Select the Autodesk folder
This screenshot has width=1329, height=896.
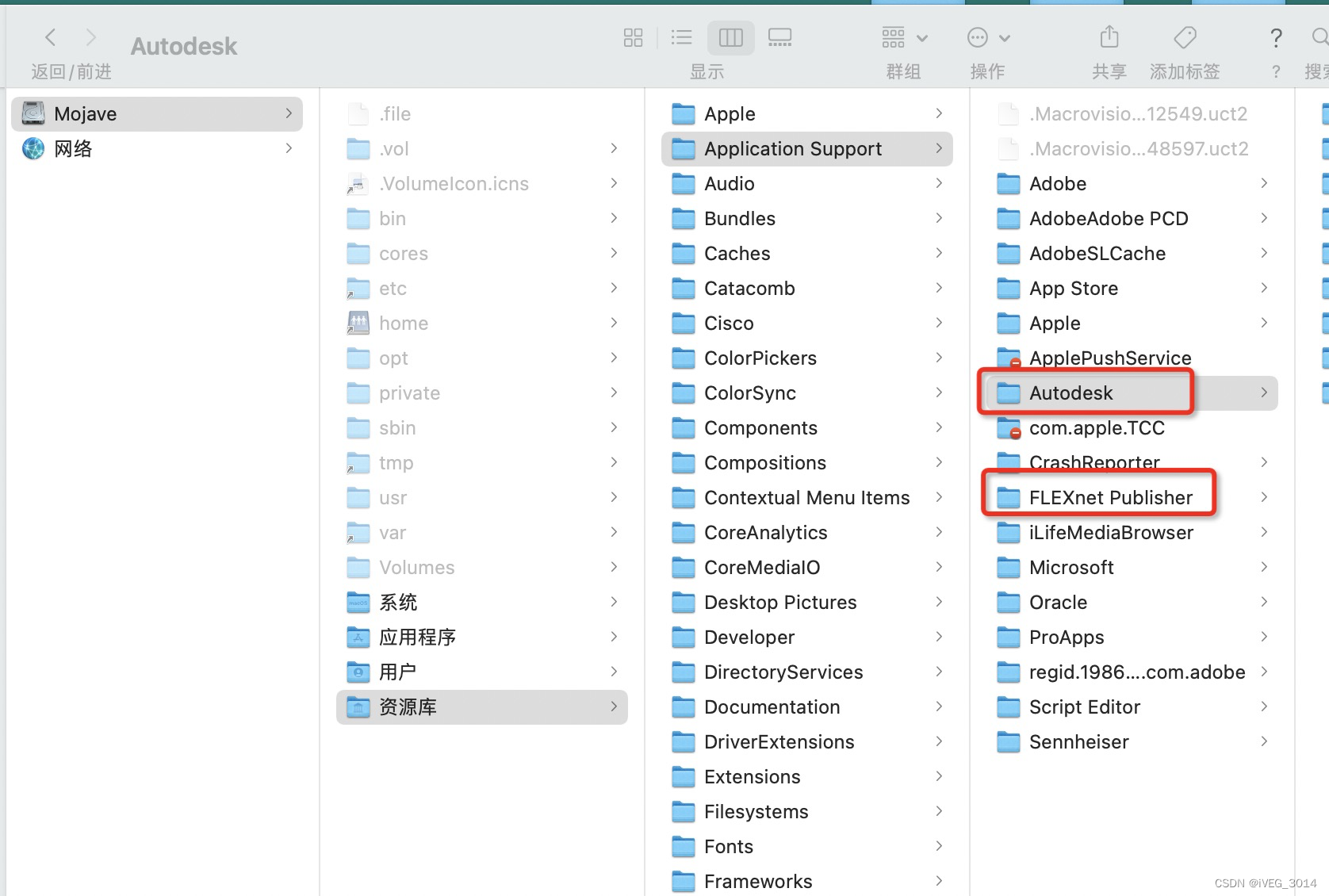1070,393
